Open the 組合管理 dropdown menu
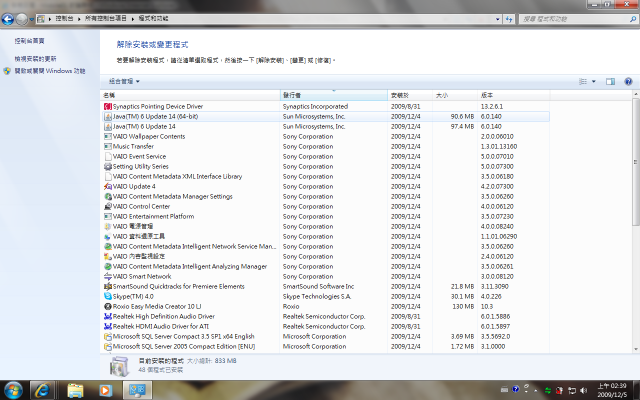640x400 pixels. tap(124, 82)
